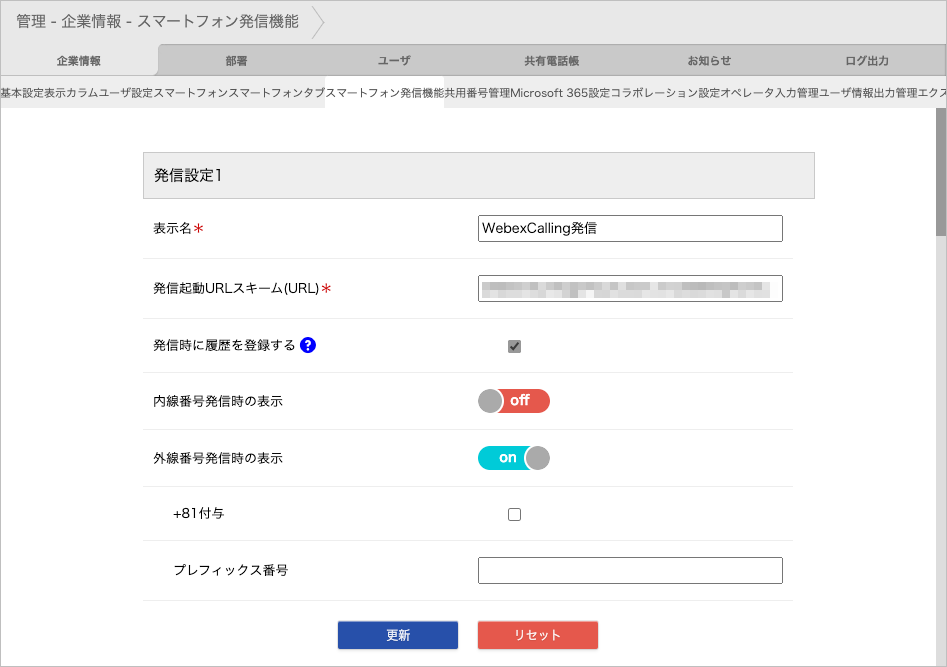Enable the +81付与 checkbox

point(514,514)
